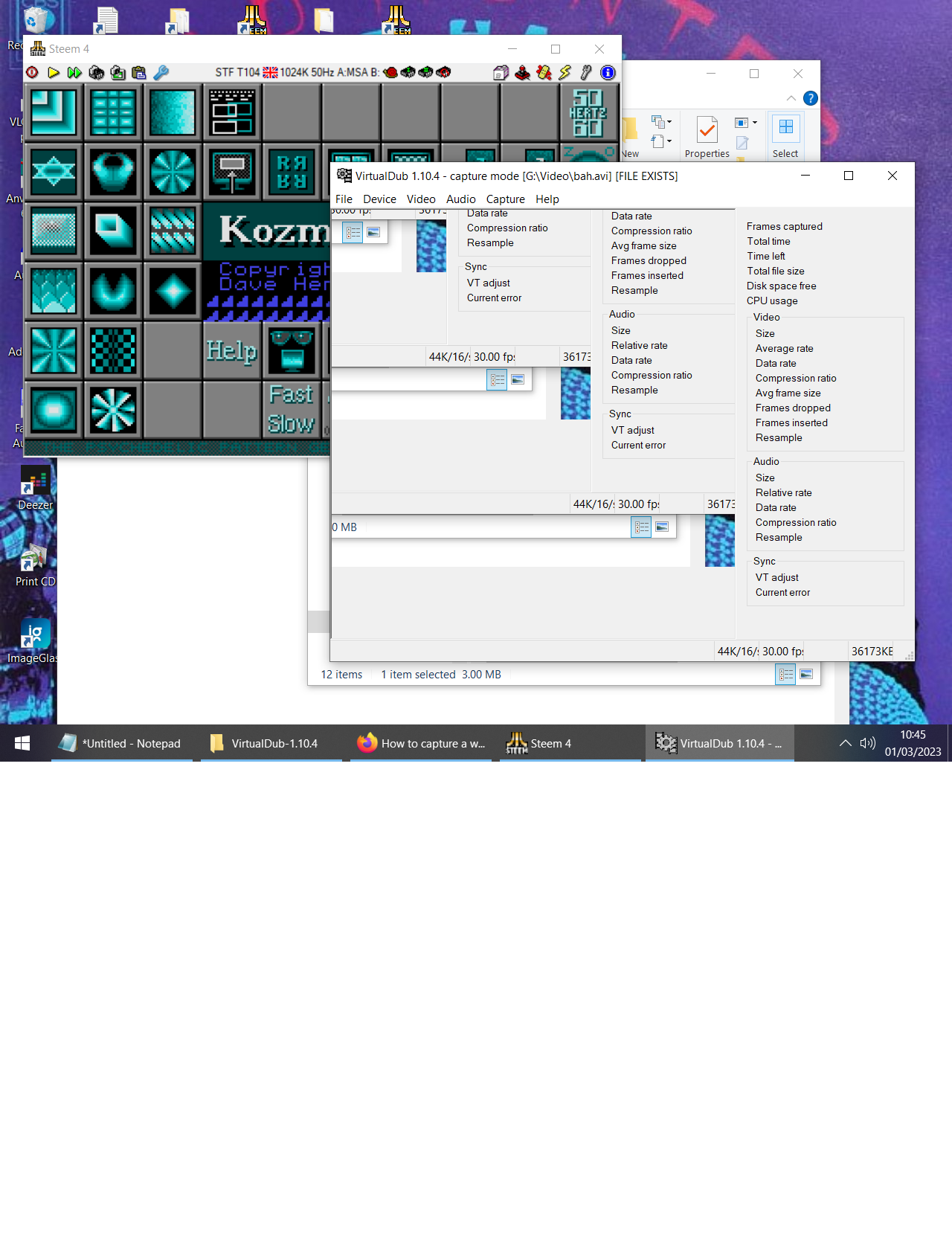Open Steem memory snapshots chip icon
952x1260 pixels.
96,72
